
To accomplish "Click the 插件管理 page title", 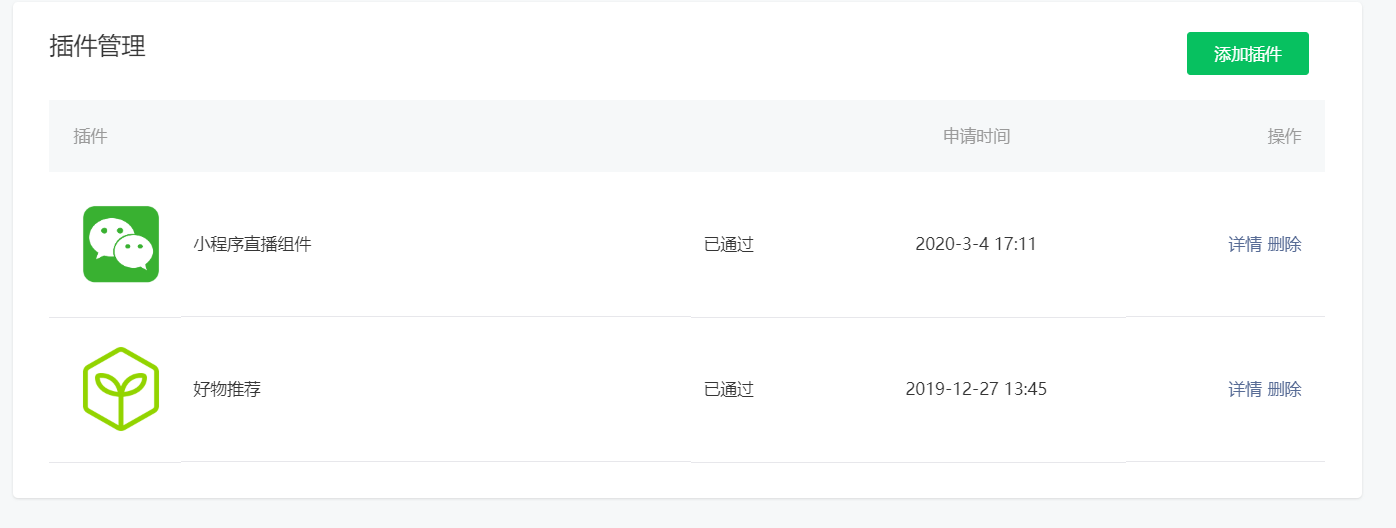I will pos(97,46).
